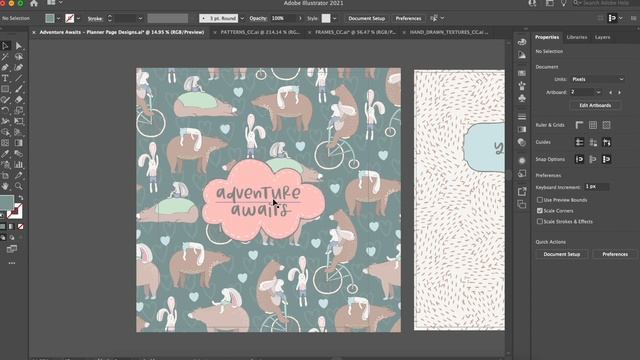Enable Use Preview Bounds checkbox
The height and width of the screenshot is (360, 640).
(x=540, y=200)
